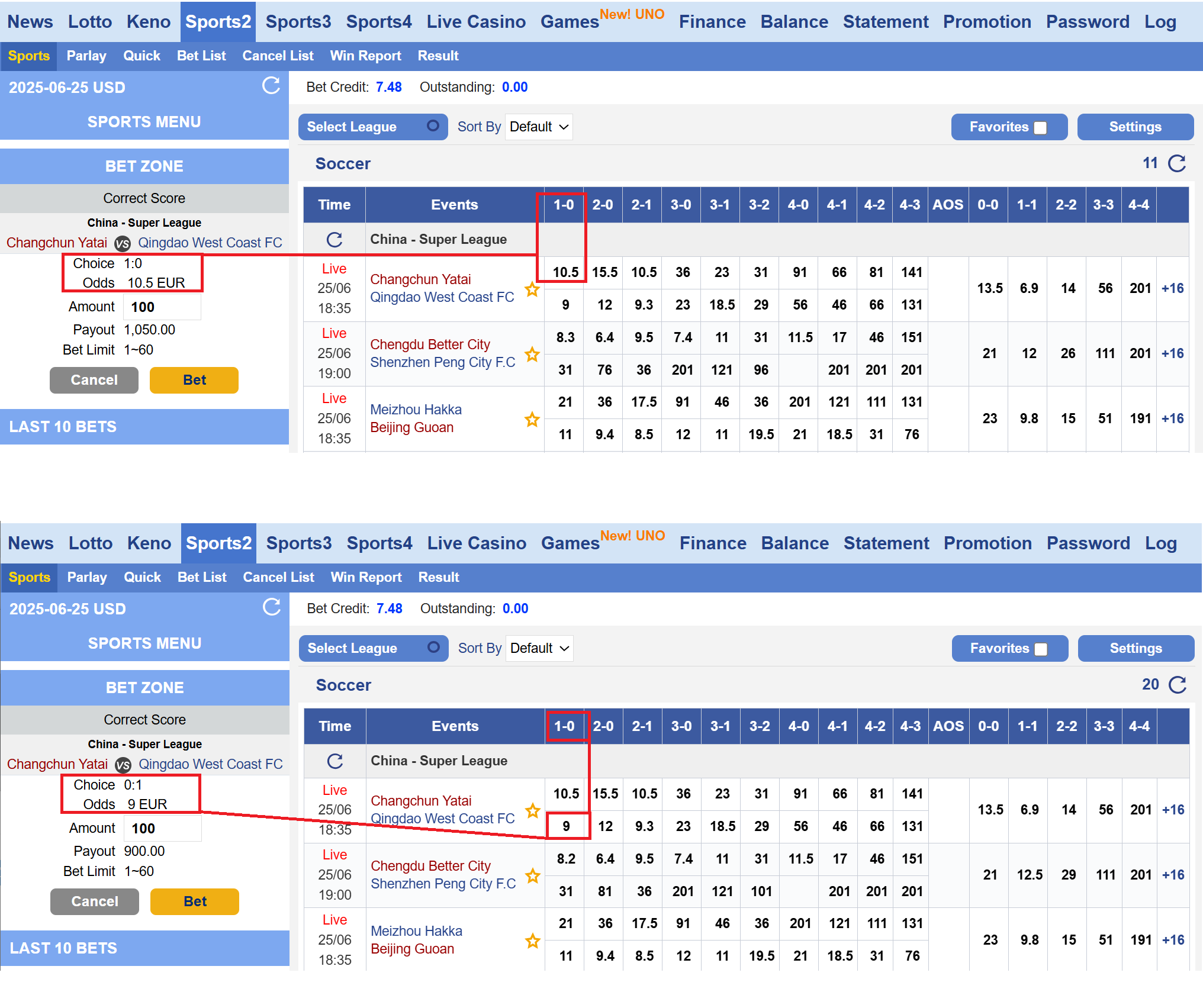This screenshot has width=1203, height=1008.
Task: Select 1-1 odds 12.5 in bottom table
Action: tap(1030, 875)
